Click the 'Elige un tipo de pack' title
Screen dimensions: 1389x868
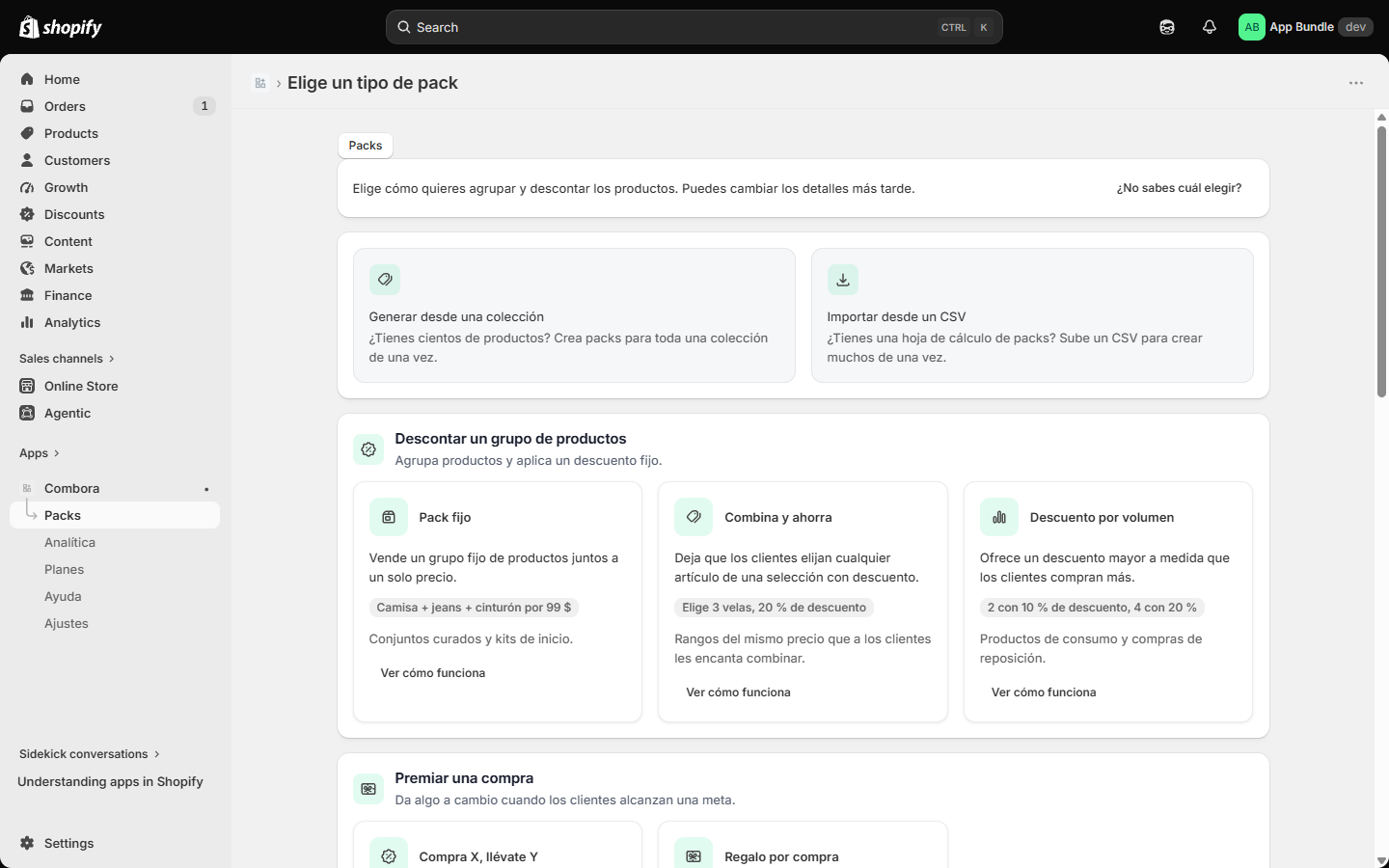tap(372, 83)
